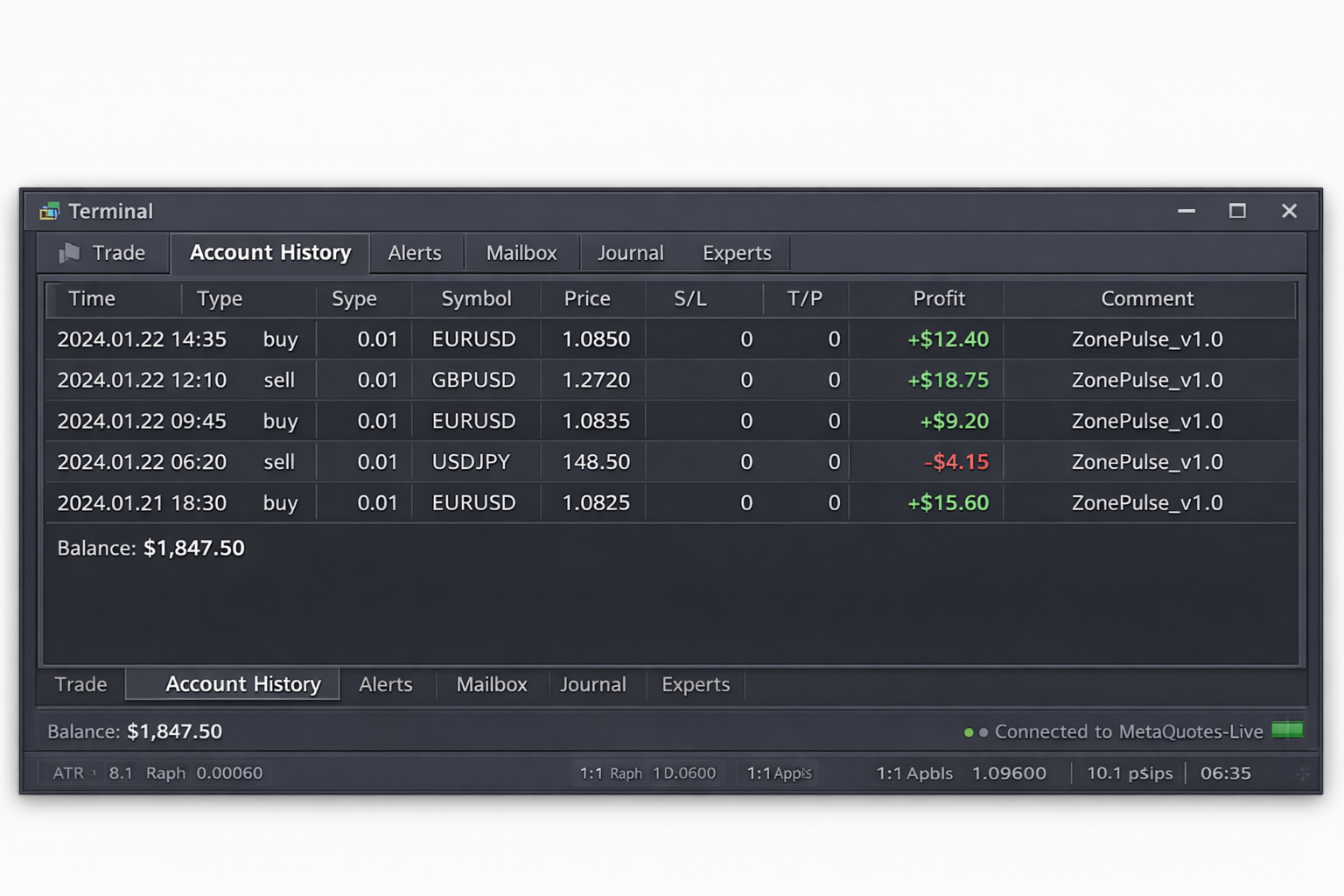Click the flag icon on Trade tab
1344x896 pixels.
pos(69,253)
